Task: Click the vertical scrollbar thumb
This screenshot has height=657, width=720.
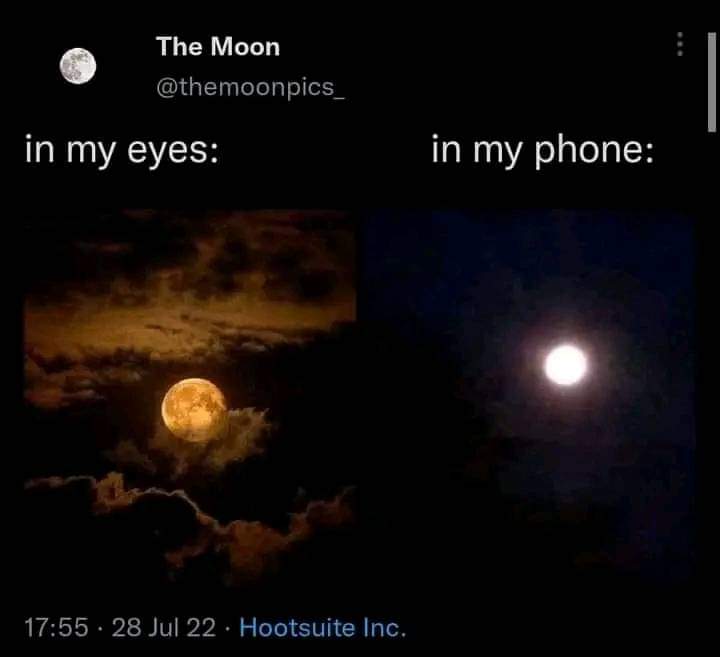Action: 712,83
